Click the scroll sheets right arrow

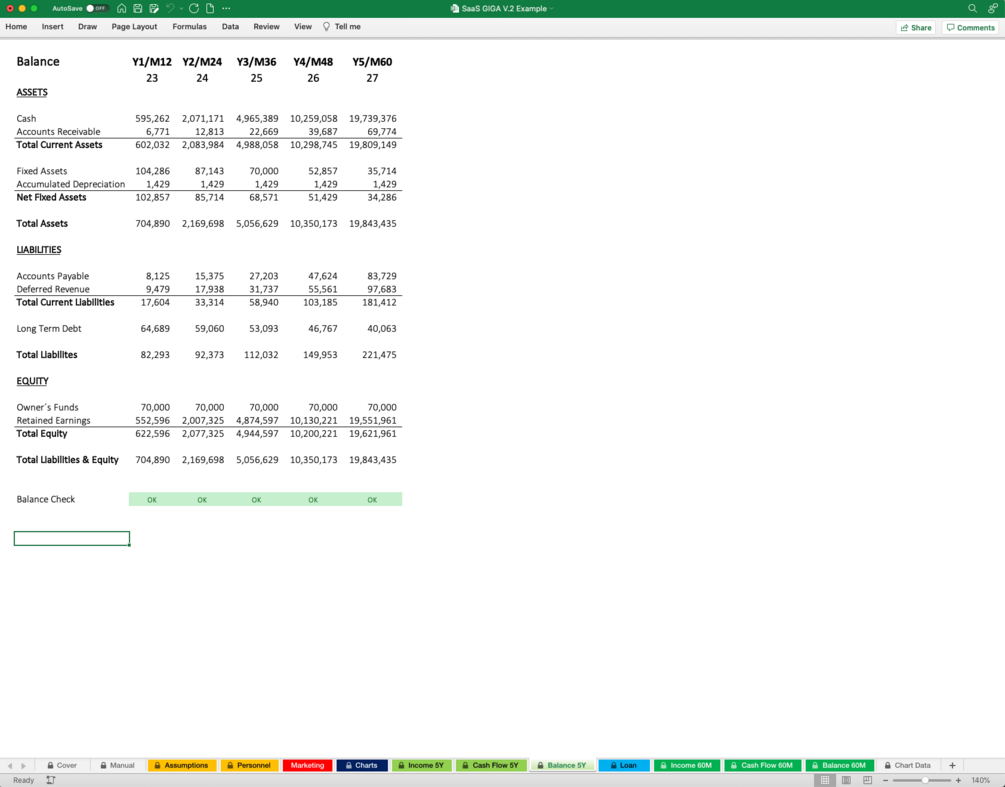coord(24,766)
